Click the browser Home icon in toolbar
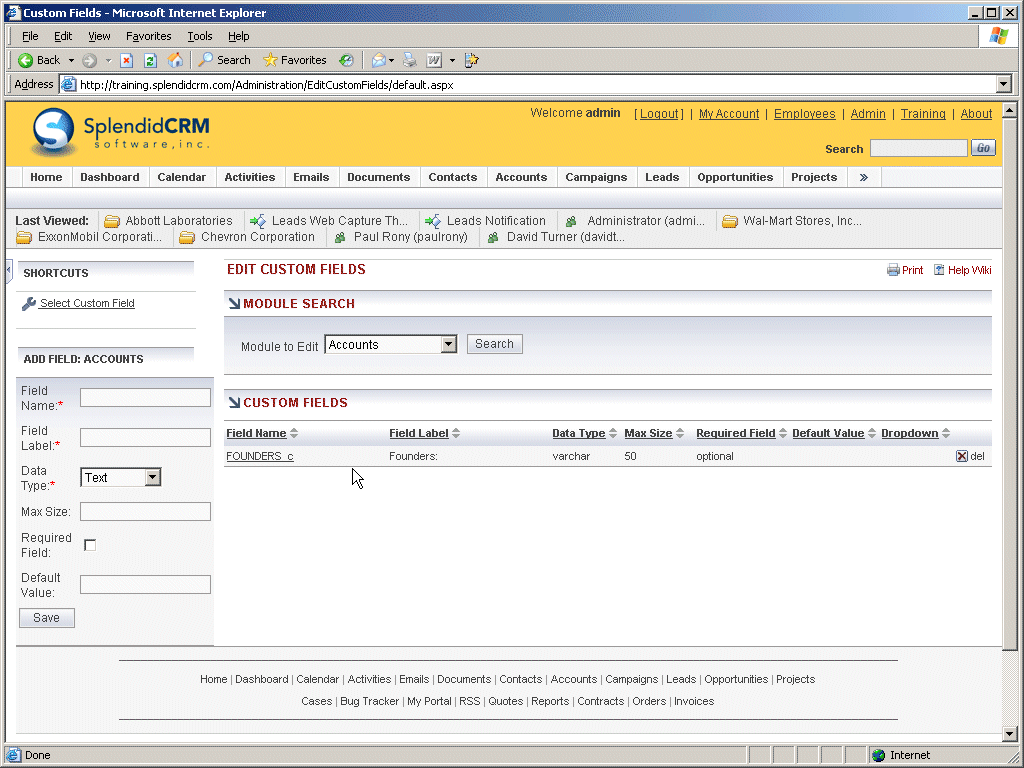This screenshot has height=768, width=1024. pyautogui.click(x=176, y=60)
